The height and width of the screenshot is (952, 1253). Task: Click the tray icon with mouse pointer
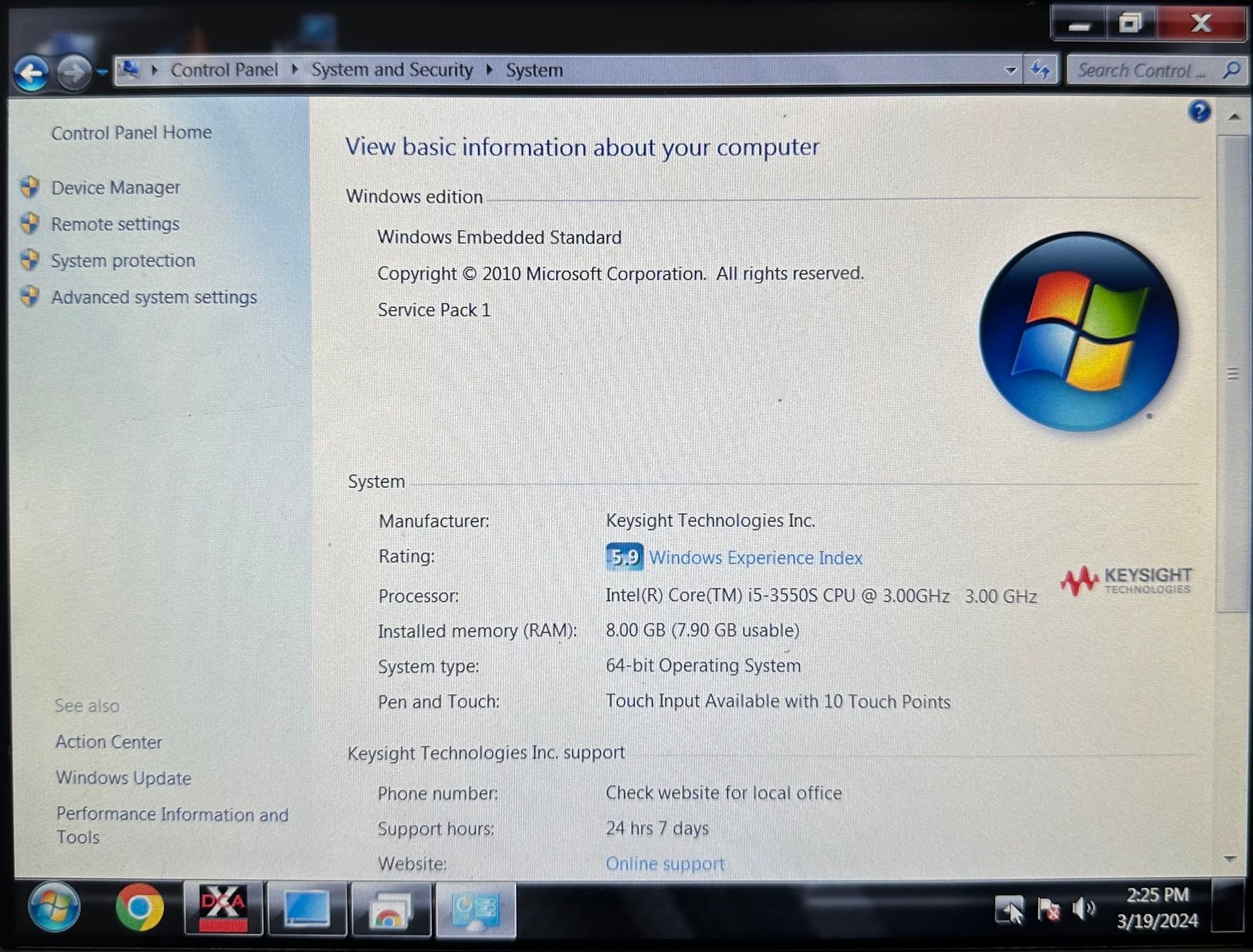point(1009,911)
